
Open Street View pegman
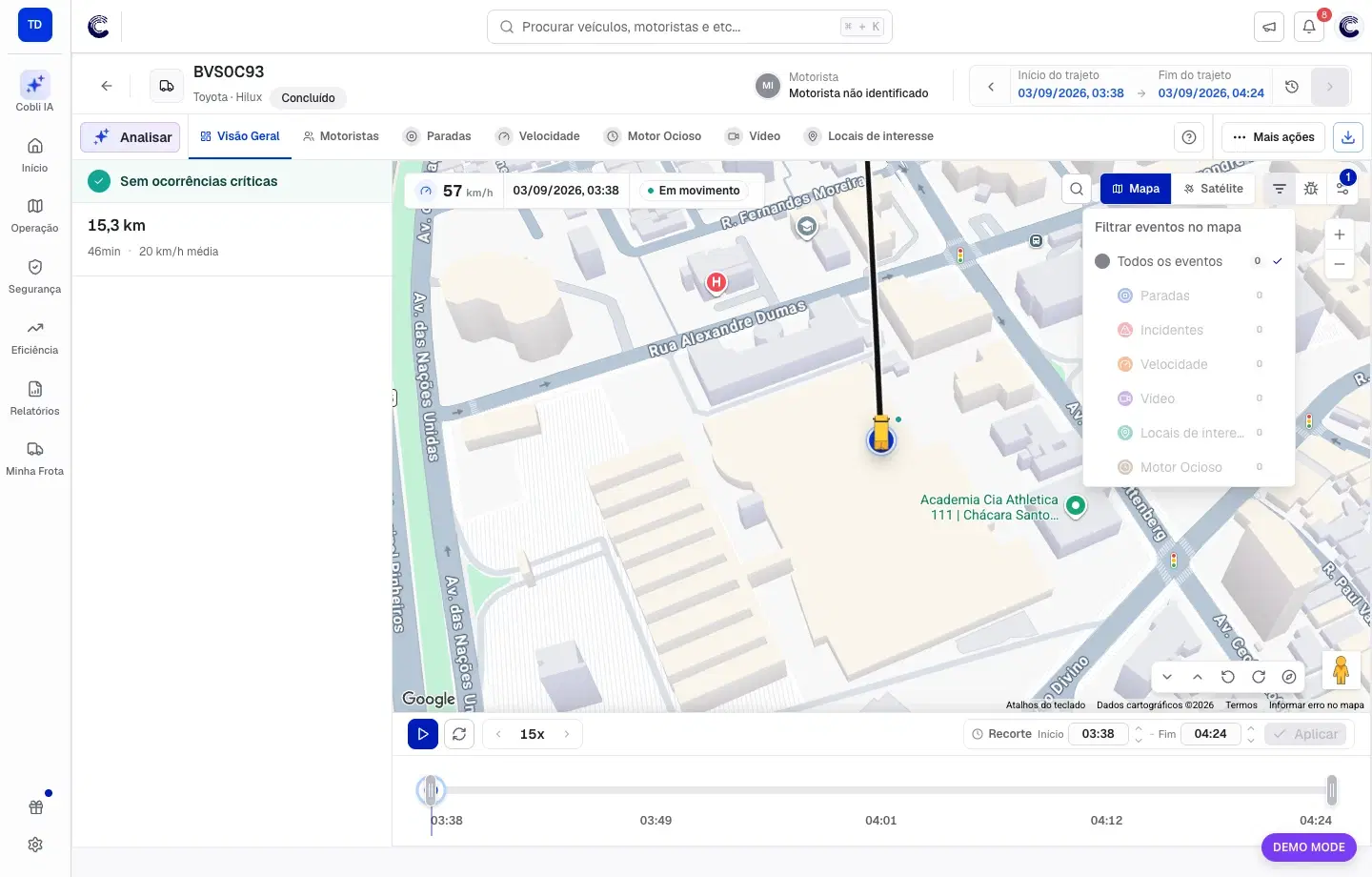point(1341,670)
